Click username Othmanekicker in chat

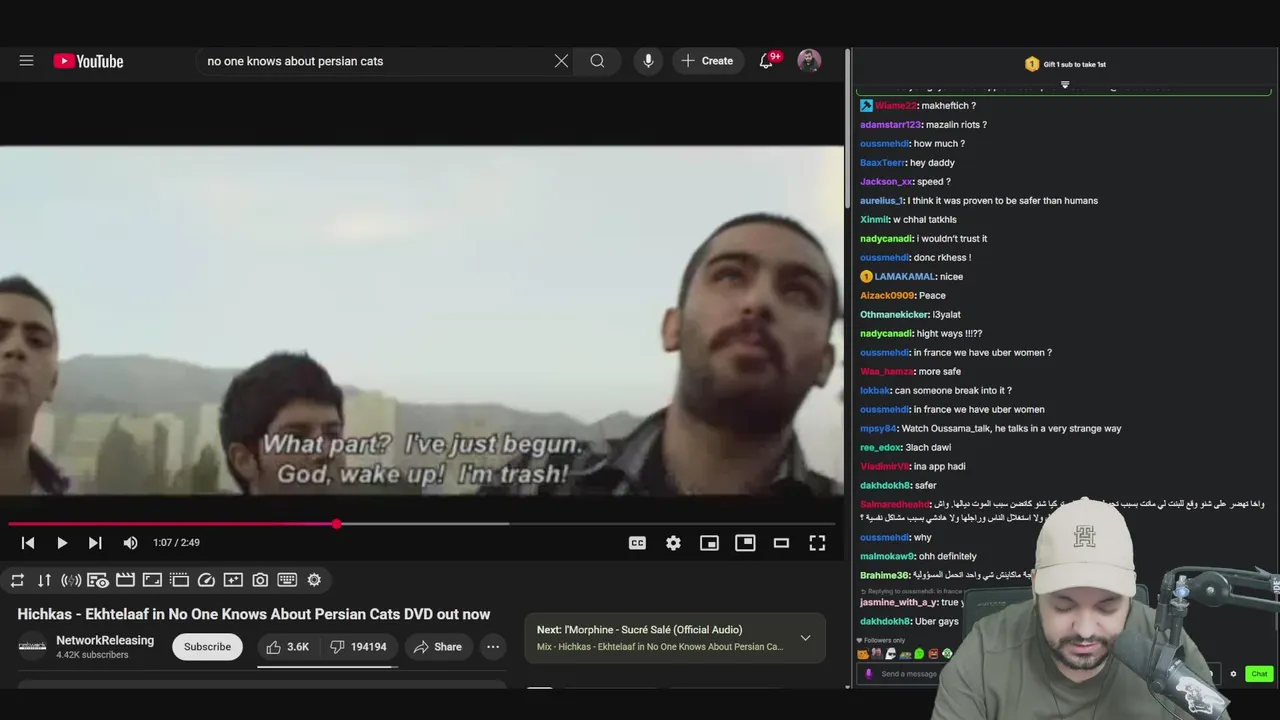click(x=894, y=315)
